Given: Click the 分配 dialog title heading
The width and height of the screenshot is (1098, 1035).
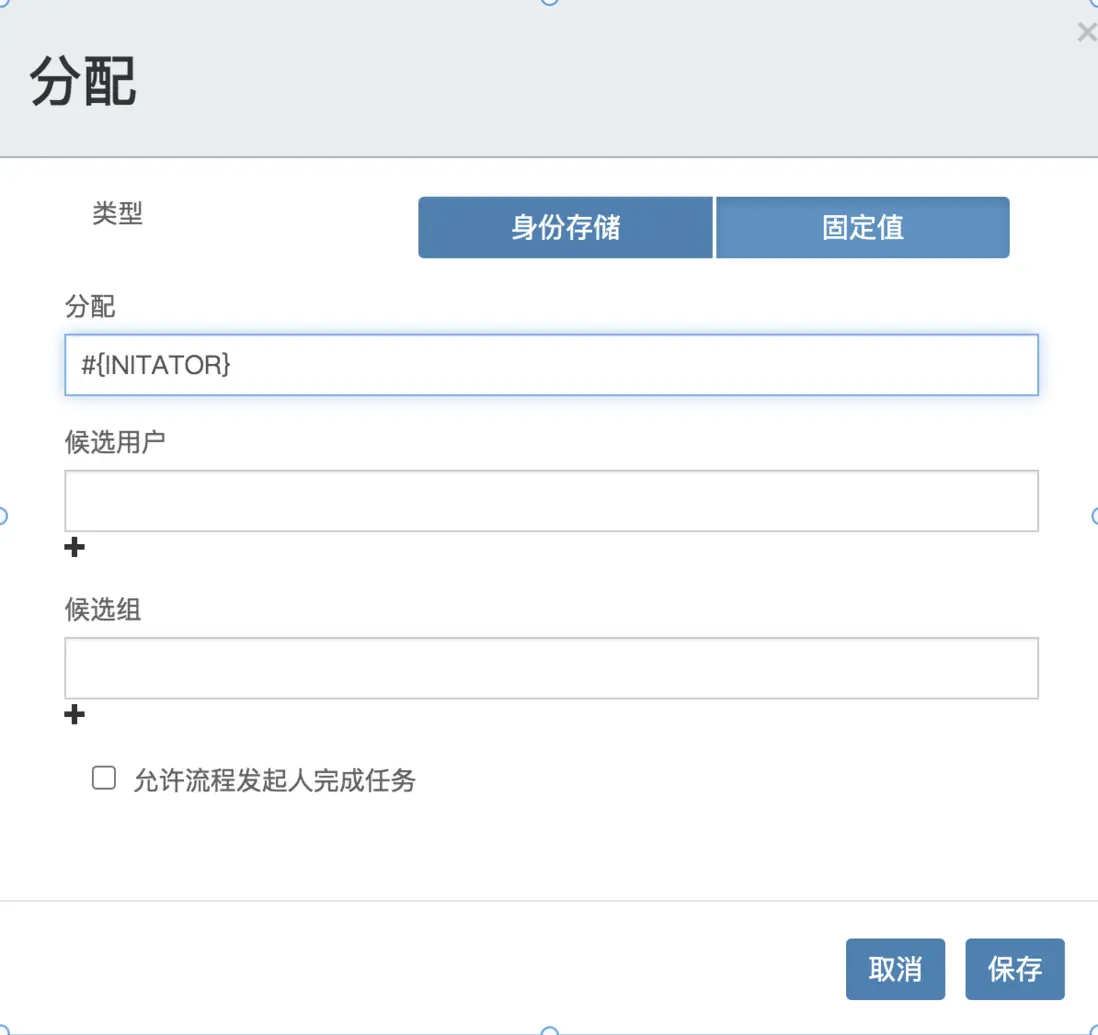Looking at the screenshot, I should click(x=83, y=82).
